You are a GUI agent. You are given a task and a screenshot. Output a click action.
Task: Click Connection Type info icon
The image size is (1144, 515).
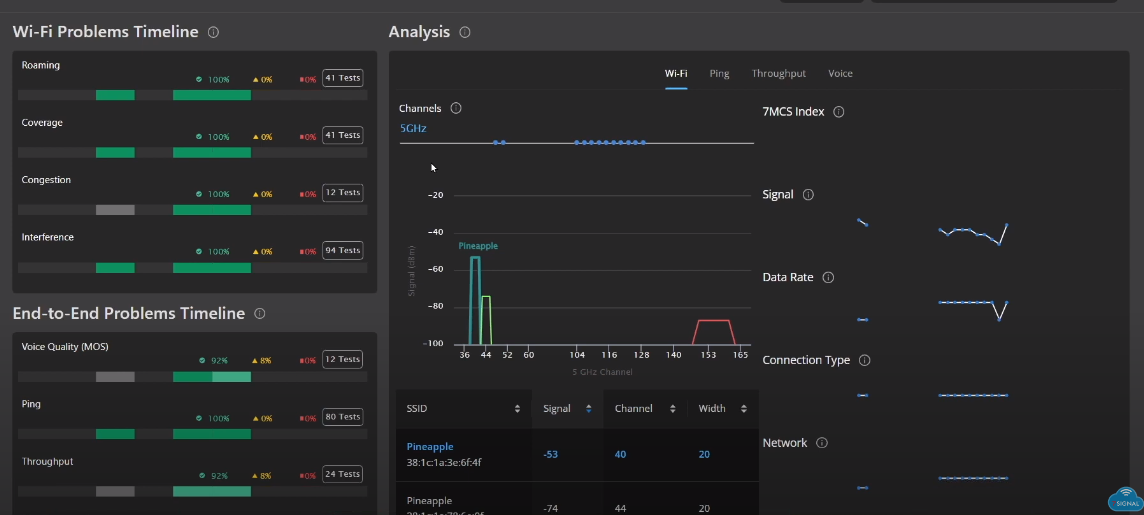click(x=865, y=360)
